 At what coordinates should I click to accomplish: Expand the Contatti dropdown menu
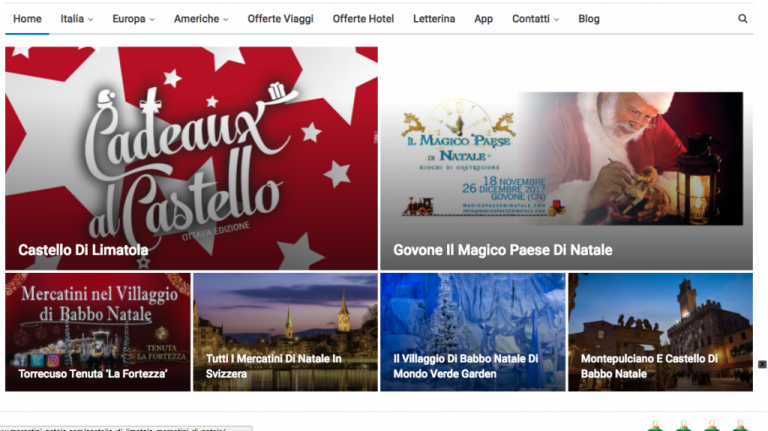[535, 19]
